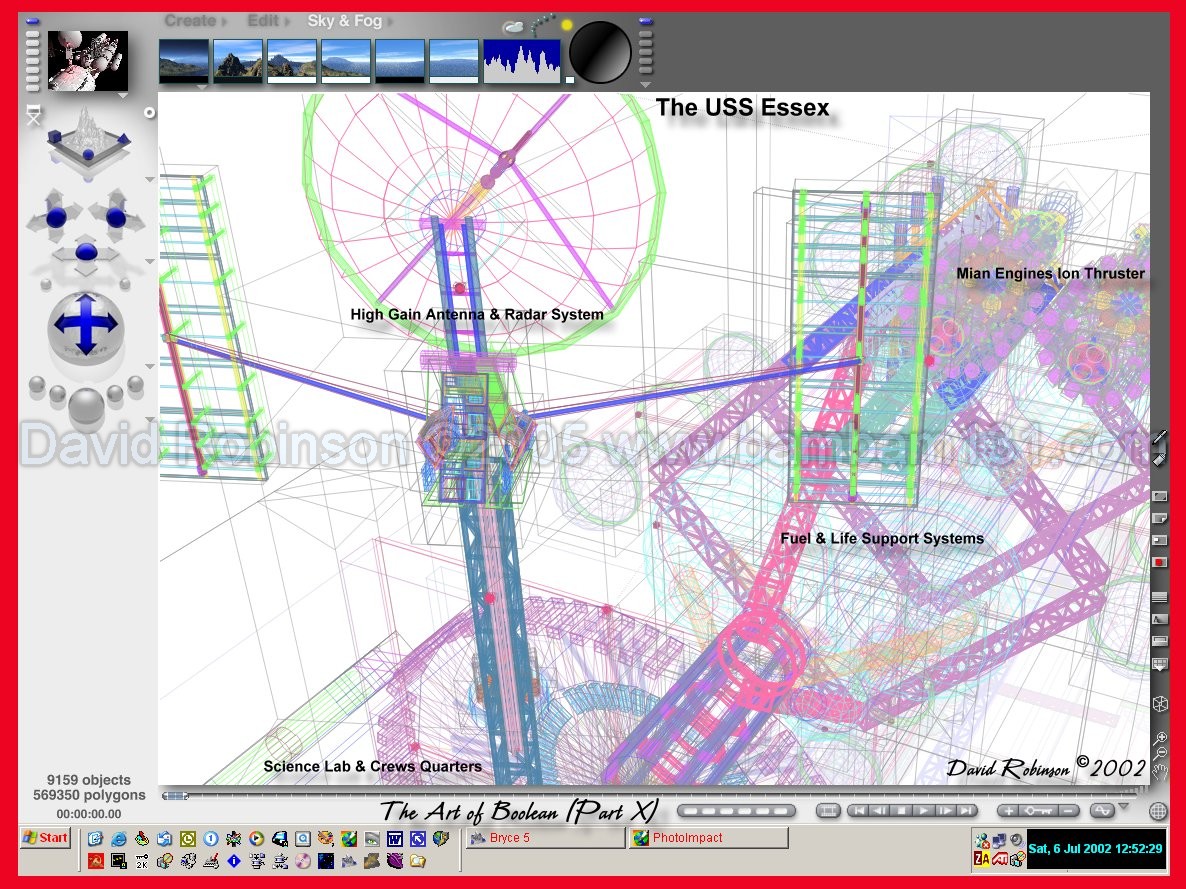Click the animation memory dots pill
Image resolution: width=1186 pixels, height=889 pixels.
tap(735, 811)
